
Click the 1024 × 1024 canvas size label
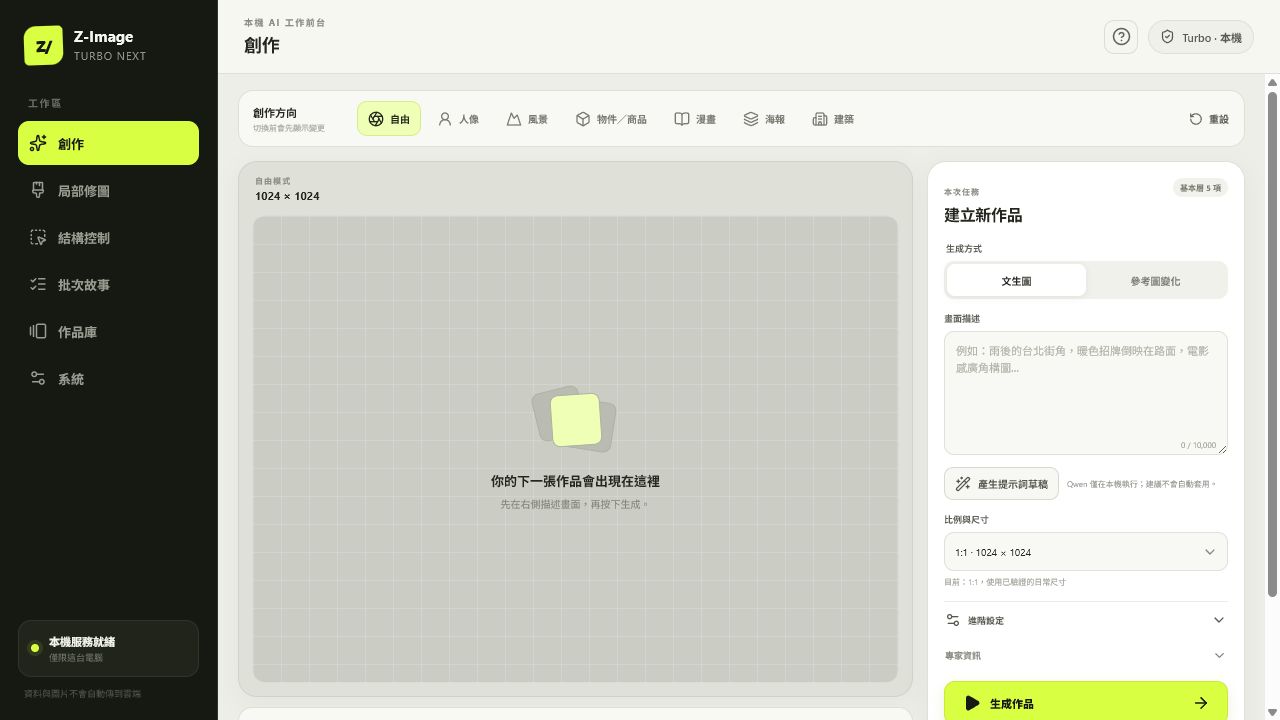pyautogui.click(x=287, y=196)
